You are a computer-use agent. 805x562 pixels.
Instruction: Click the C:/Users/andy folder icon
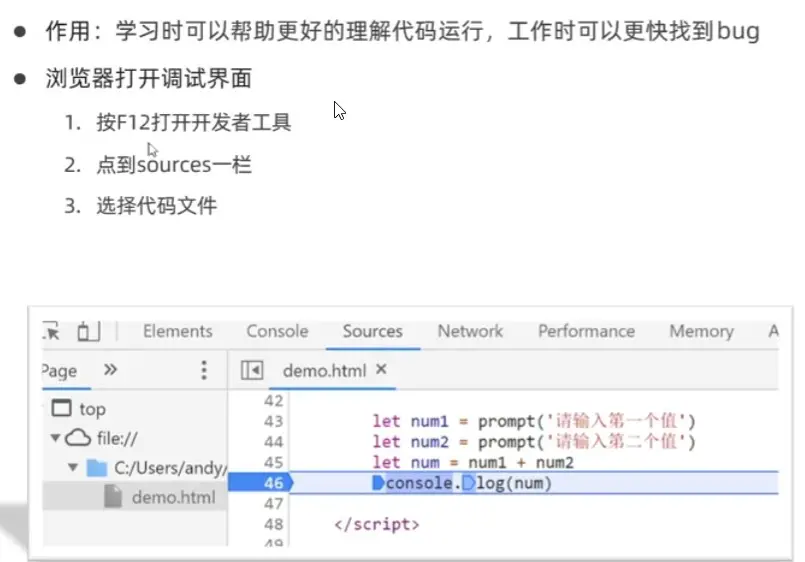97,468
